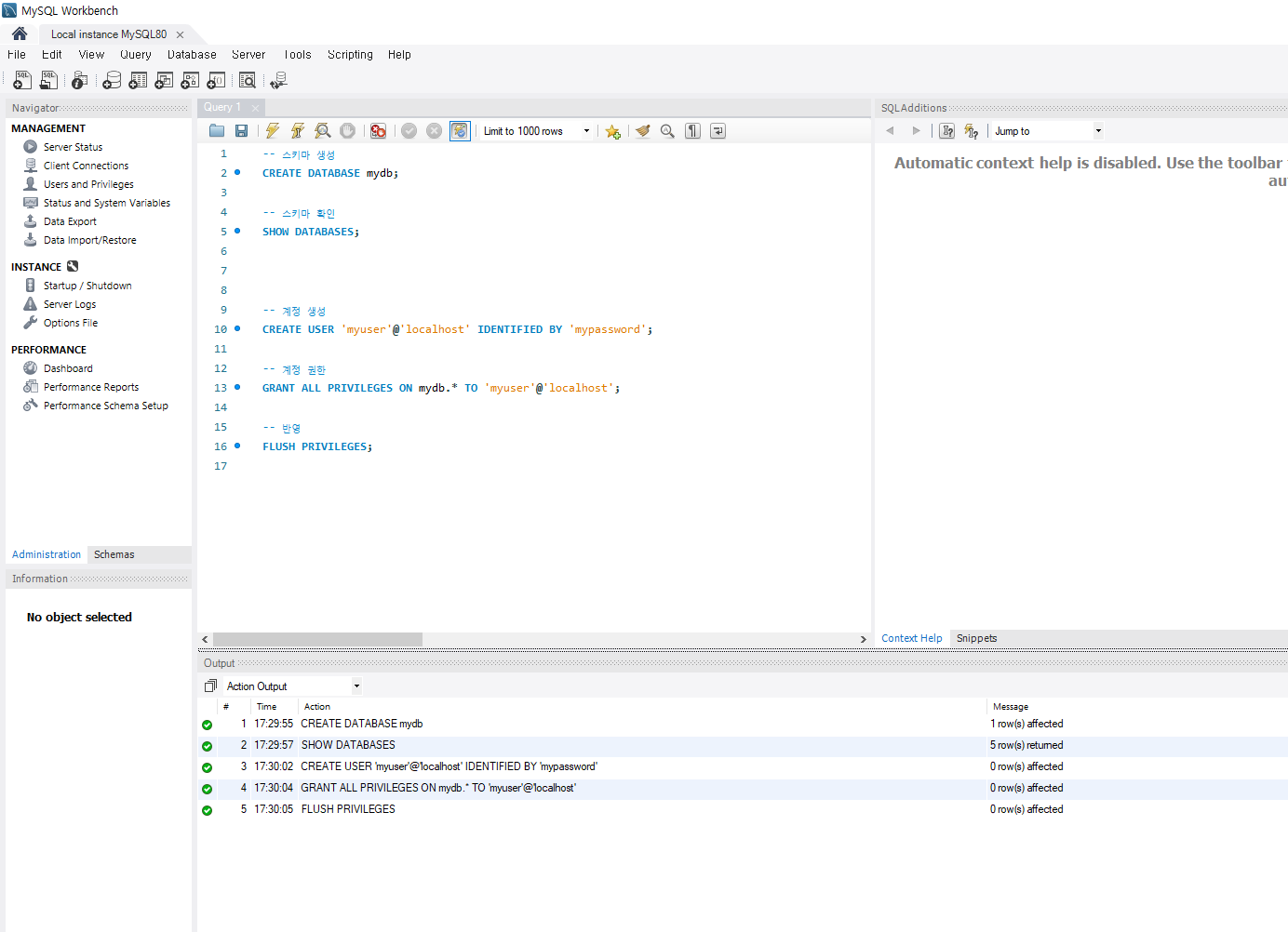Create a new schema icon
This screenshot has height=932, width=1288.
[112, 81]
